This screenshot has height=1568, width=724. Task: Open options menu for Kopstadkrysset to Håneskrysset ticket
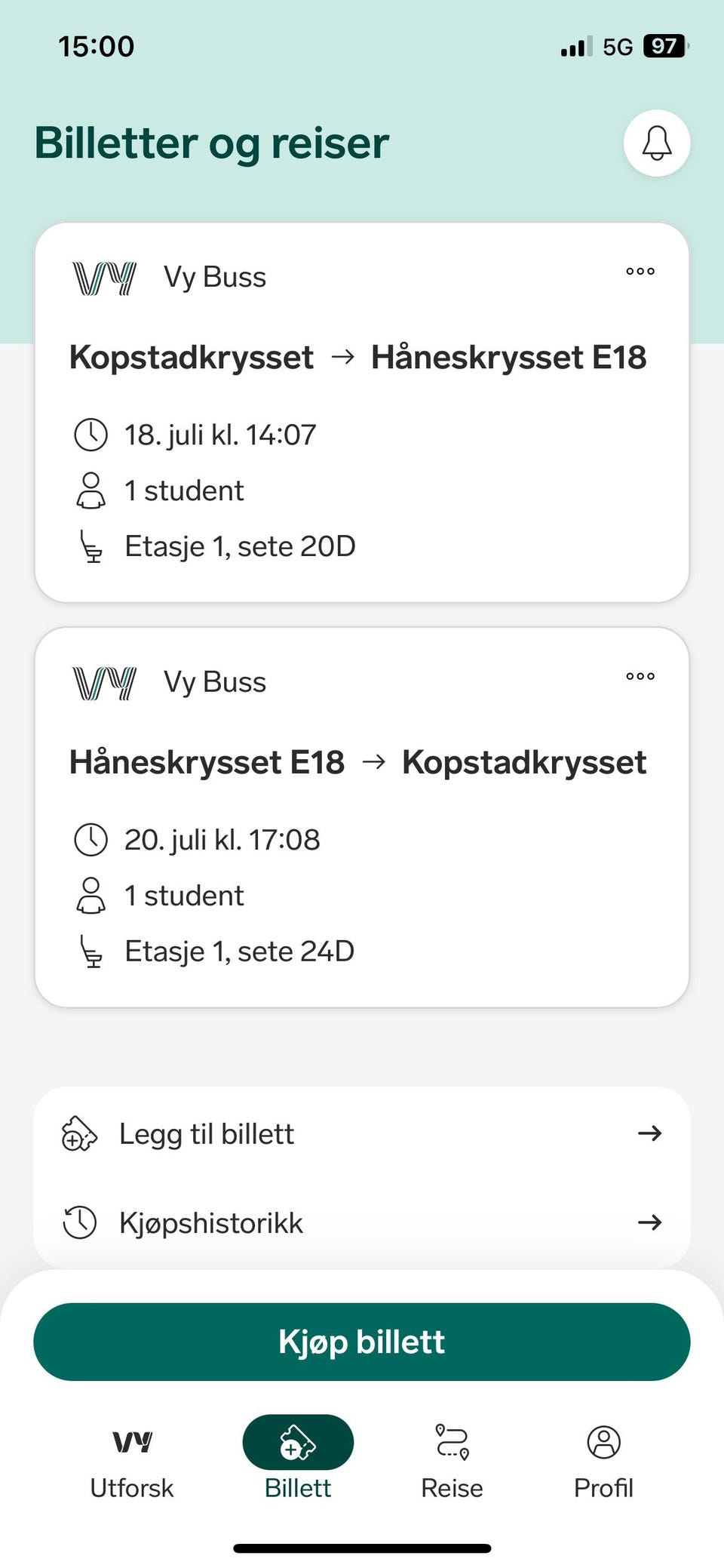(x=640, y=272)
